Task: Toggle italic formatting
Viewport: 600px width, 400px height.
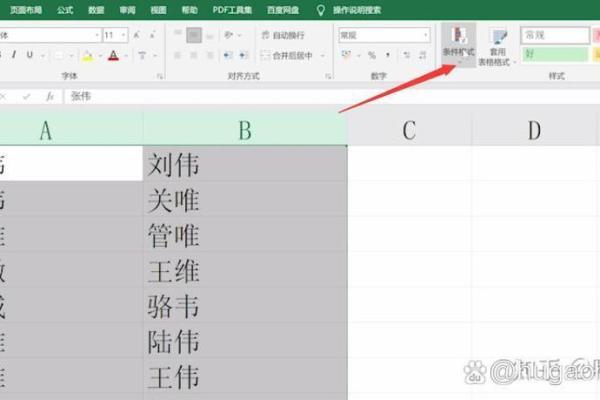Action: (14, 55)
